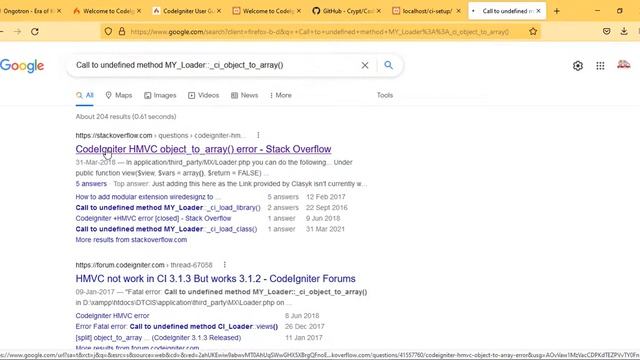Click the padlock site security icon
The height and width of the screenshot is (360, 640).
122,31
